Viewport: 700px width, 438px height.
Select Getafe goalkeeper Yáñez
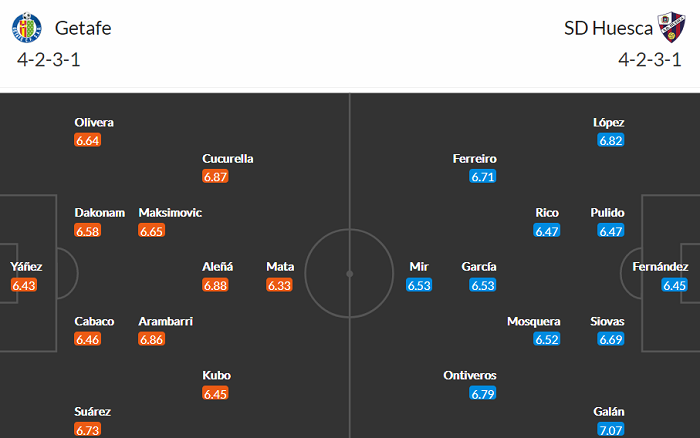click(26, 267)
